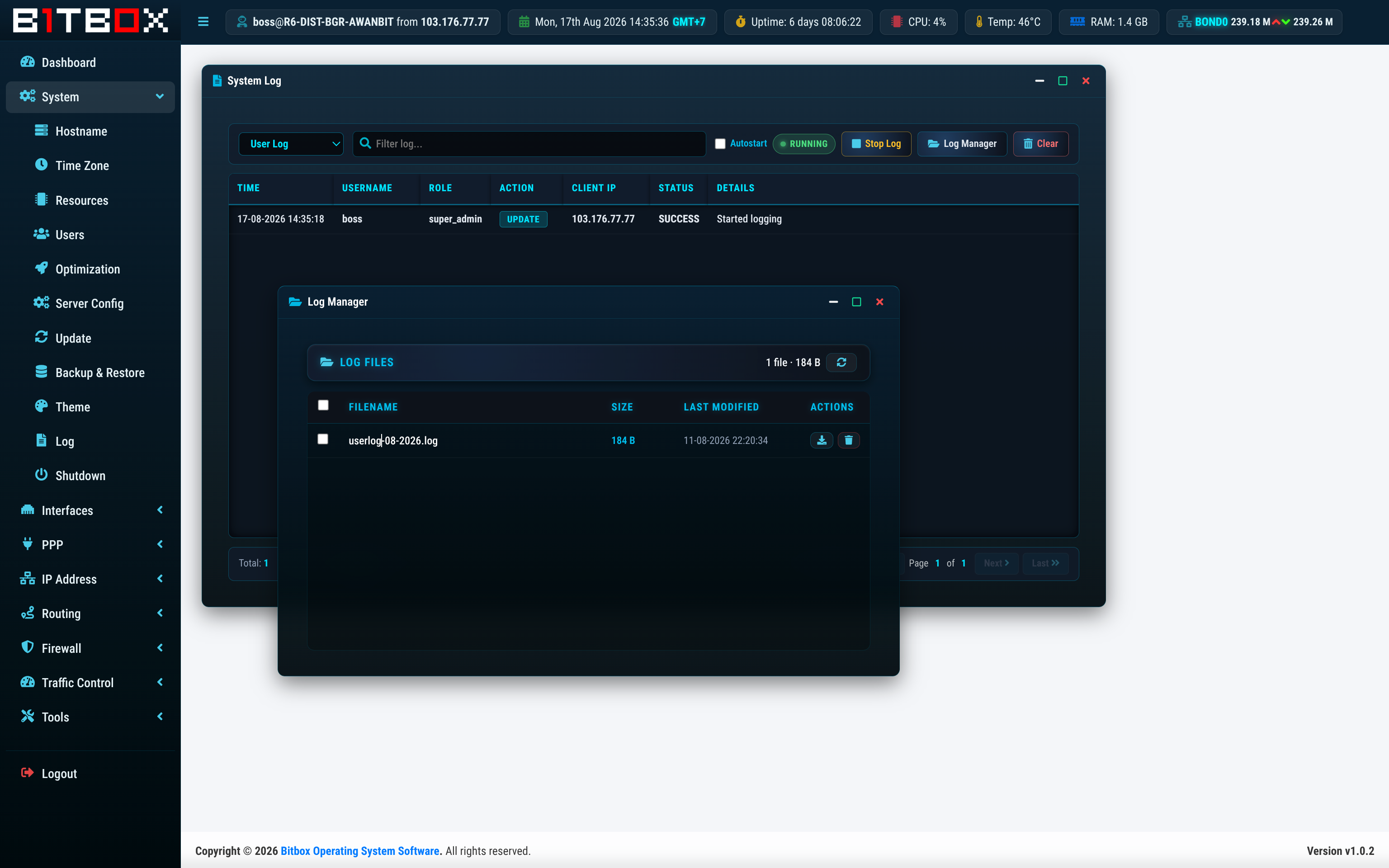Open Log Manager from the toolbar

point(962,143)
